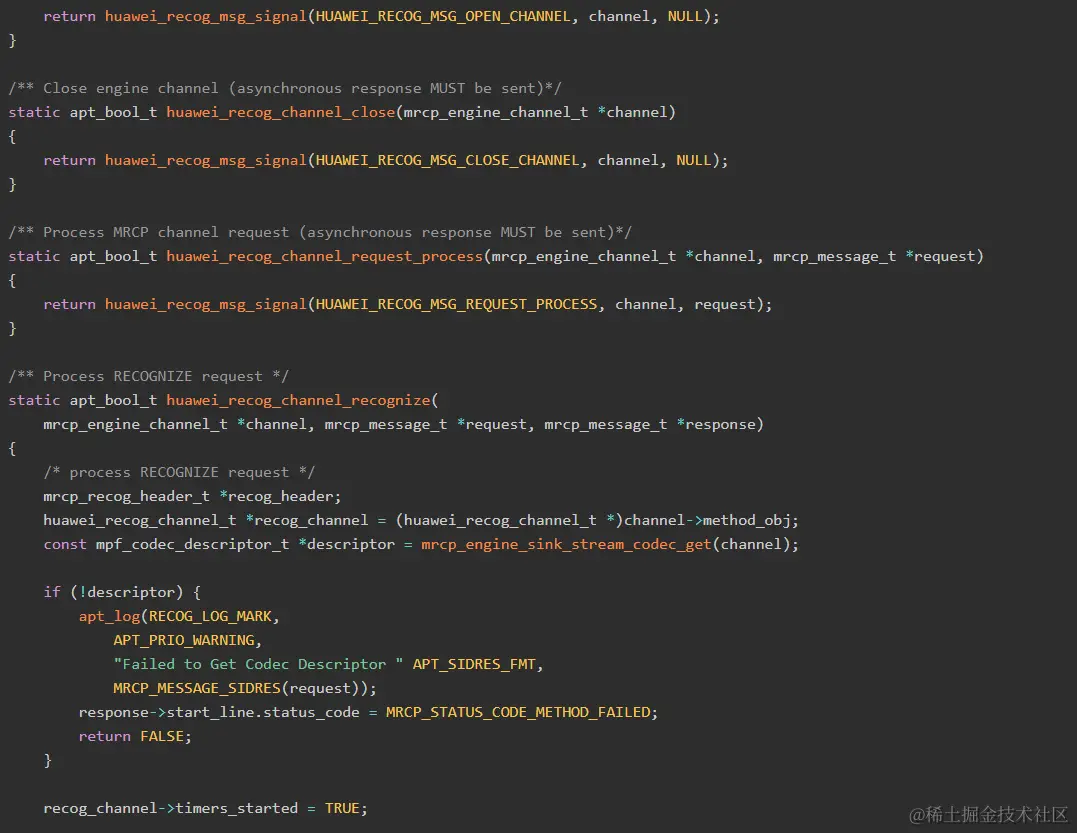Click the APT_SIDRES_FMT macro
Image resolution: width=1077 pixels, height=833 pixels.
pyautogui.click(x=474, y=664)
